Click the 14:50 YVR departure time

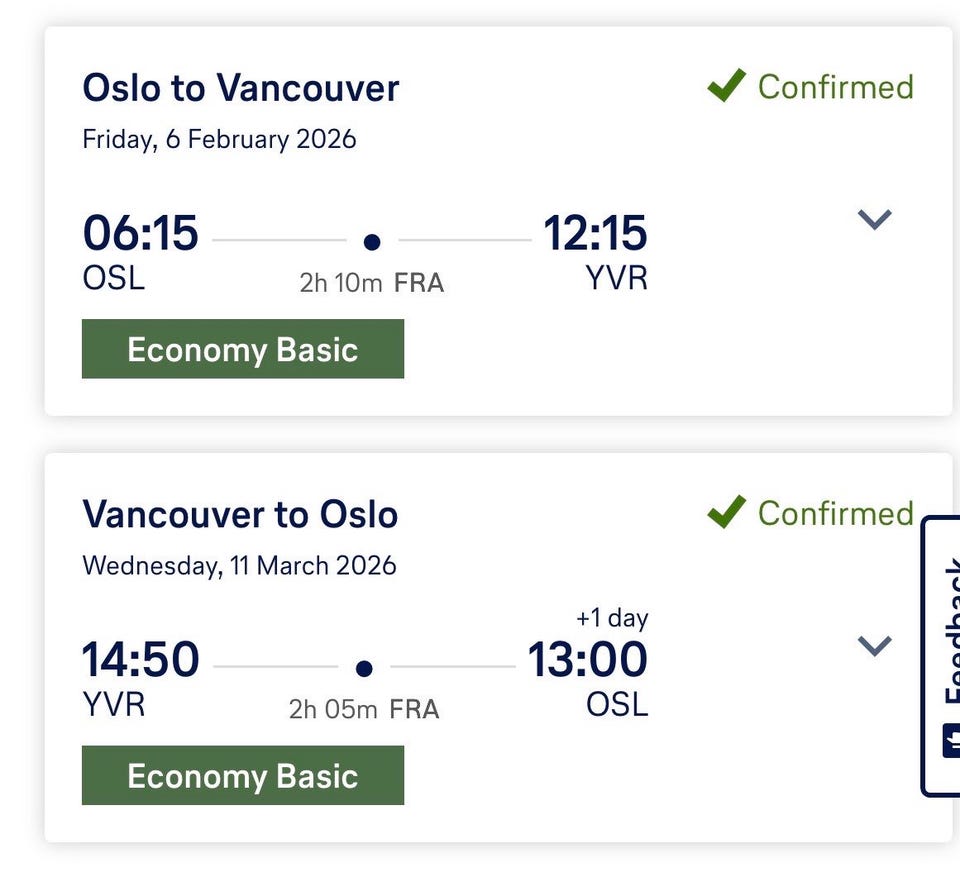click(140, 660)
